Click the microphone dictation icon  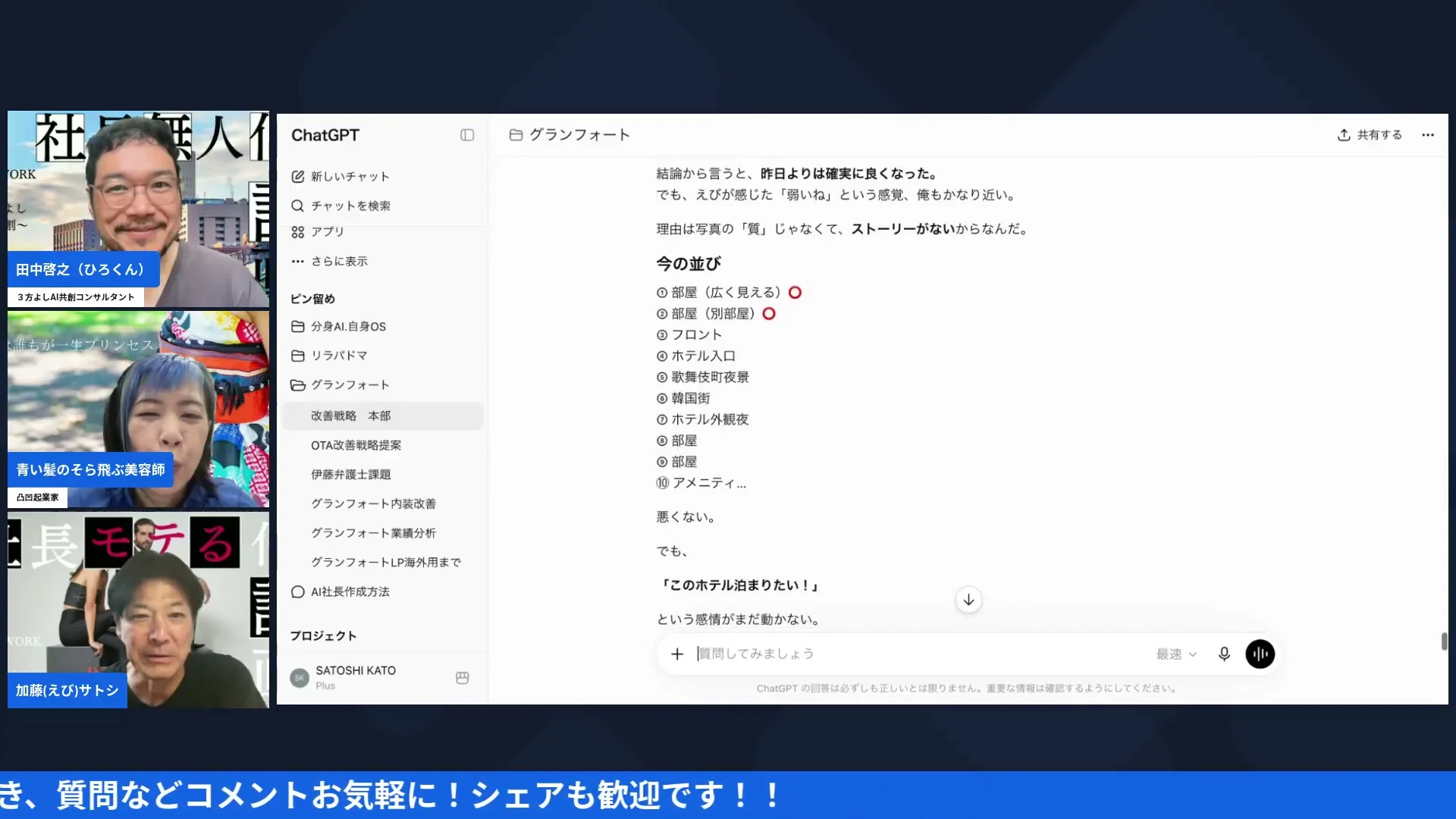coord(1224,654)
